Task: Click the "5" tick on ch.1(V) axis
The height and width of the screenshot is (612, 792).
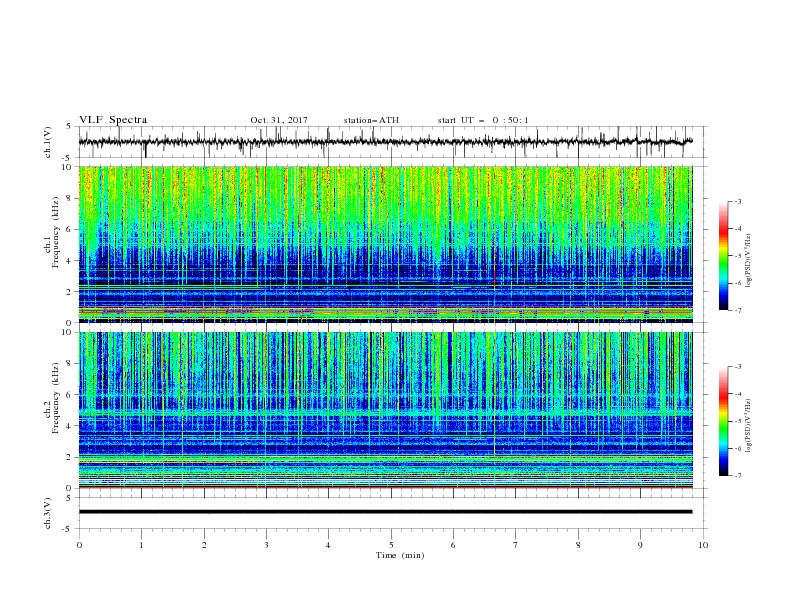Action: point(69,127)
